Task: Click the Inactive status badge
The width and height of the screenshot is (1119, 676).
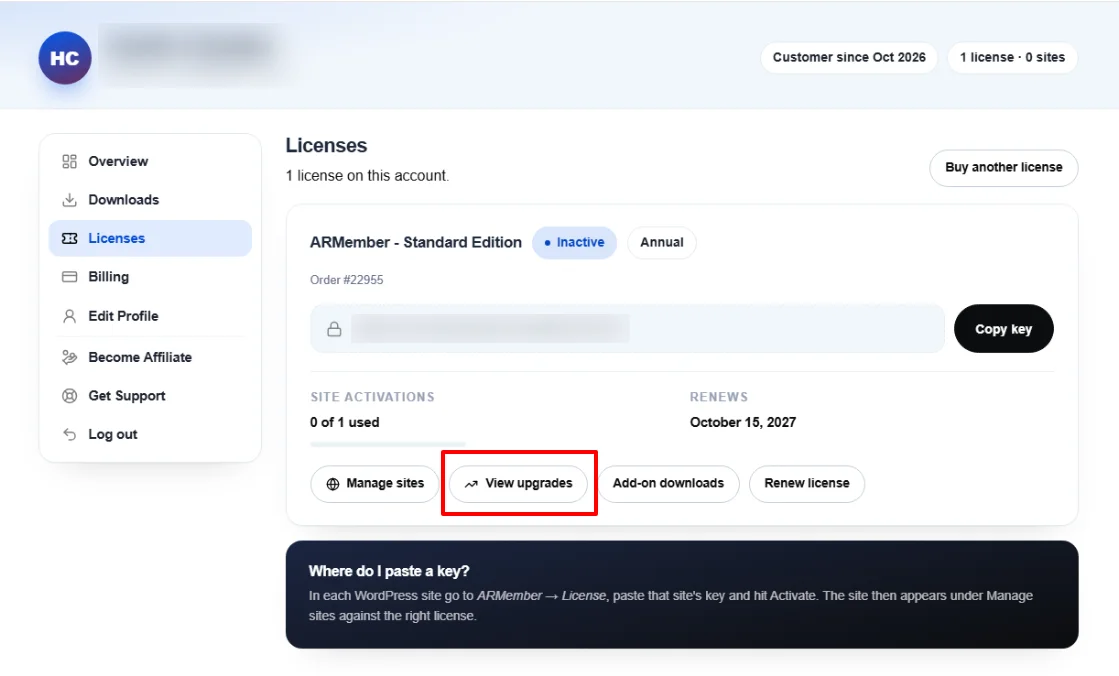Action: (574, 243)
